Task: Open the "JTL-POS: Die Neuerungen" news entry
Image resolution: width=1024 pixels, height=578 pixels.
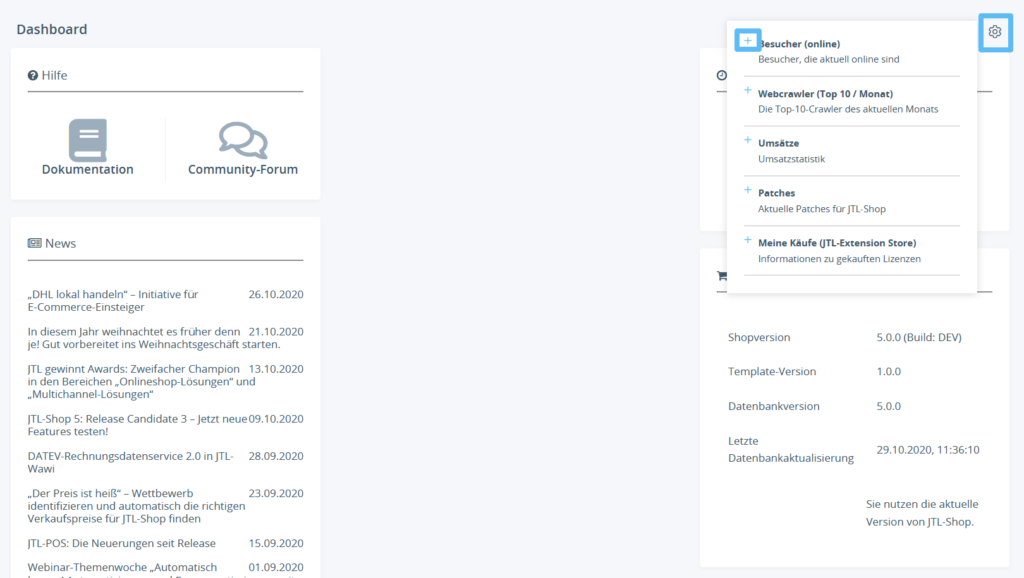Action: tap(121, 544)
